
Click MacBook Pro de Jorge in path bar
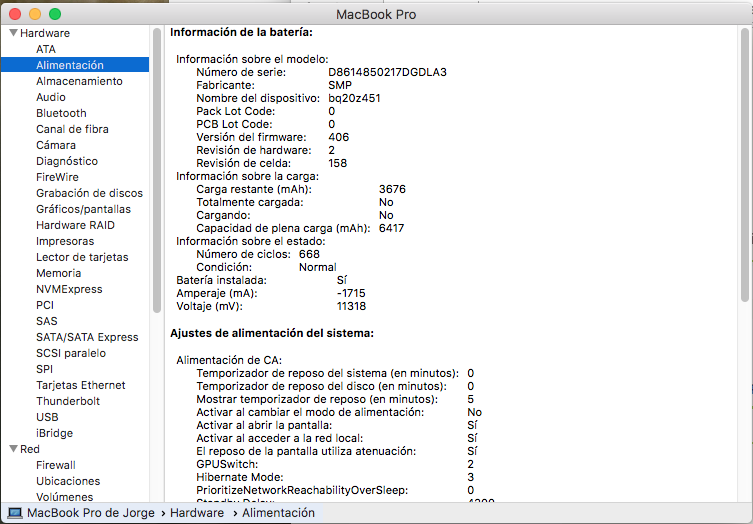click(91, 513)
